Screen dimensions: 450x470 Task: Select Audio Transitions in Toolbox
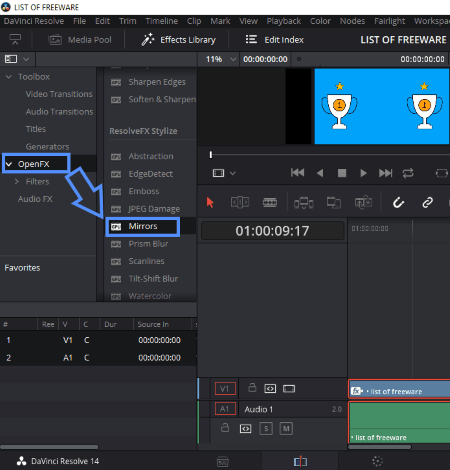pos(59,112)
